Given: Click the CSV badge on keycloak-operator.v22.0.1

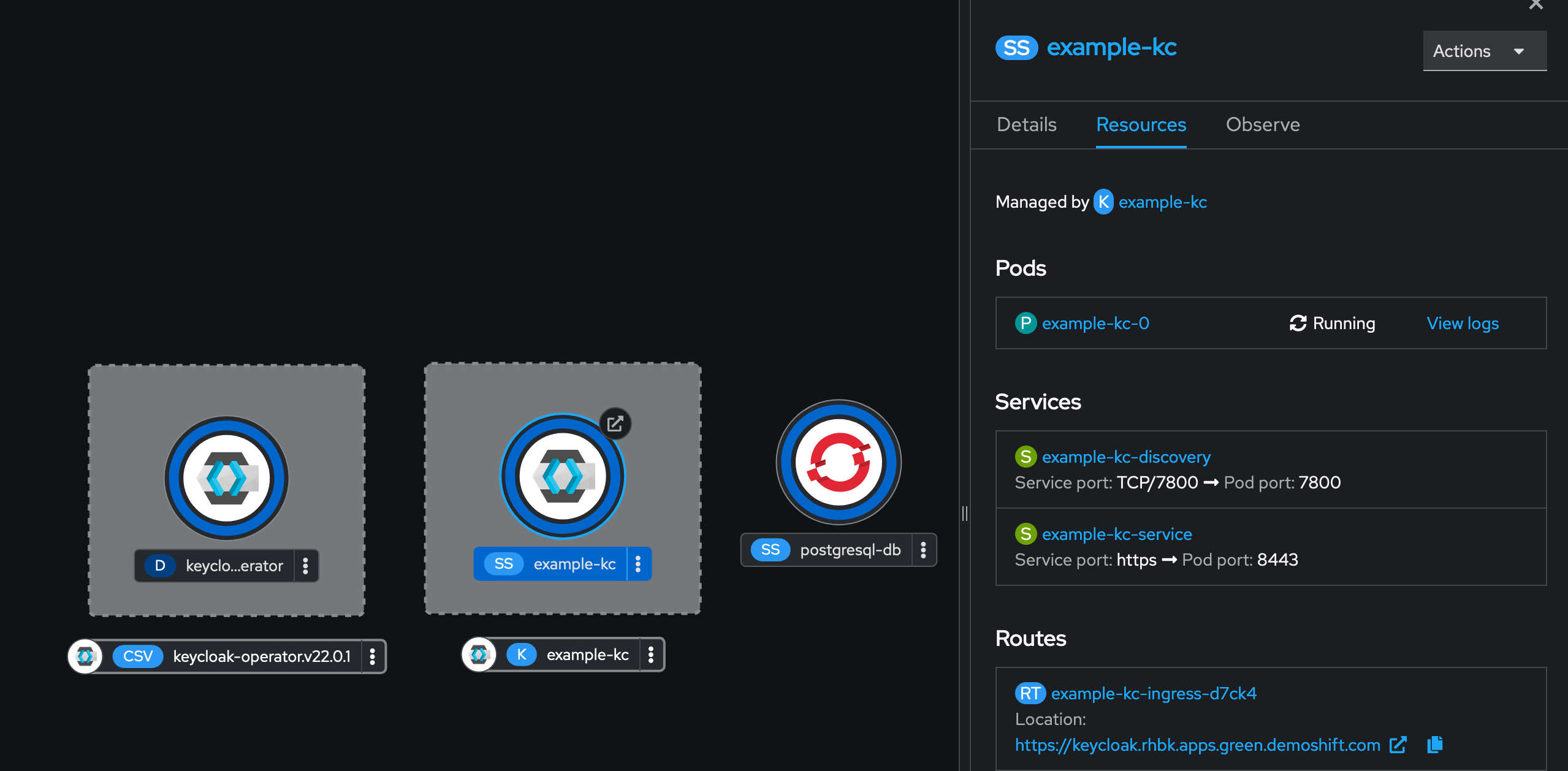Looking at the screenshot, I should [138, 656].
